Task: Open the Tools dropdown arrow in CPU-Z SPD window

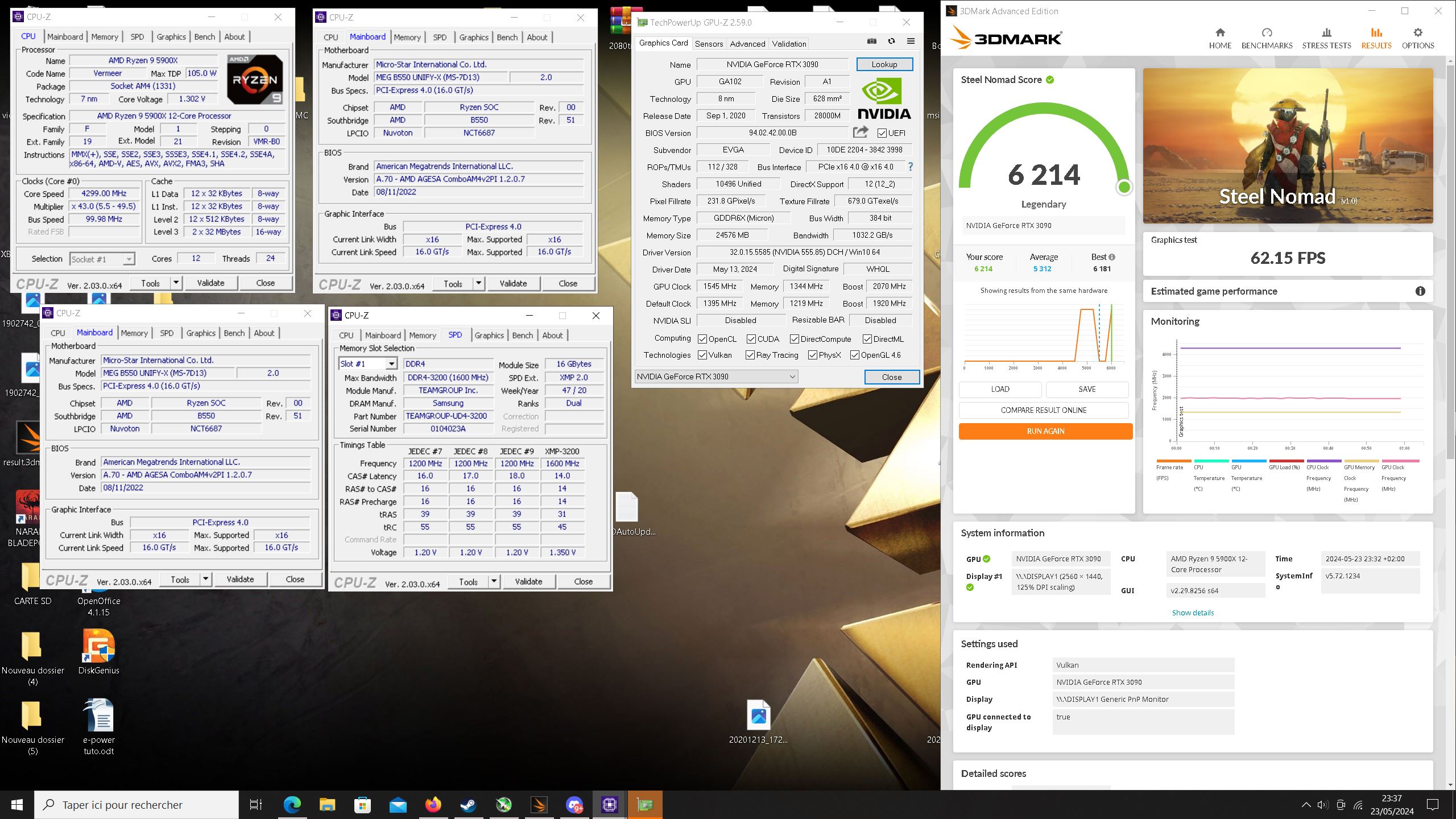Action: coord(494,581)
